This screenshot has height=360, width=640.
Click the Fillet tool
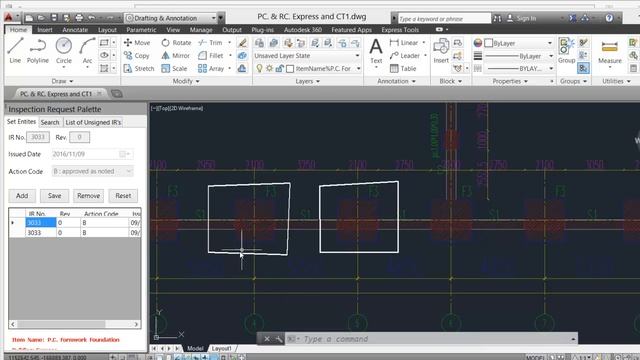click(211, 56)
